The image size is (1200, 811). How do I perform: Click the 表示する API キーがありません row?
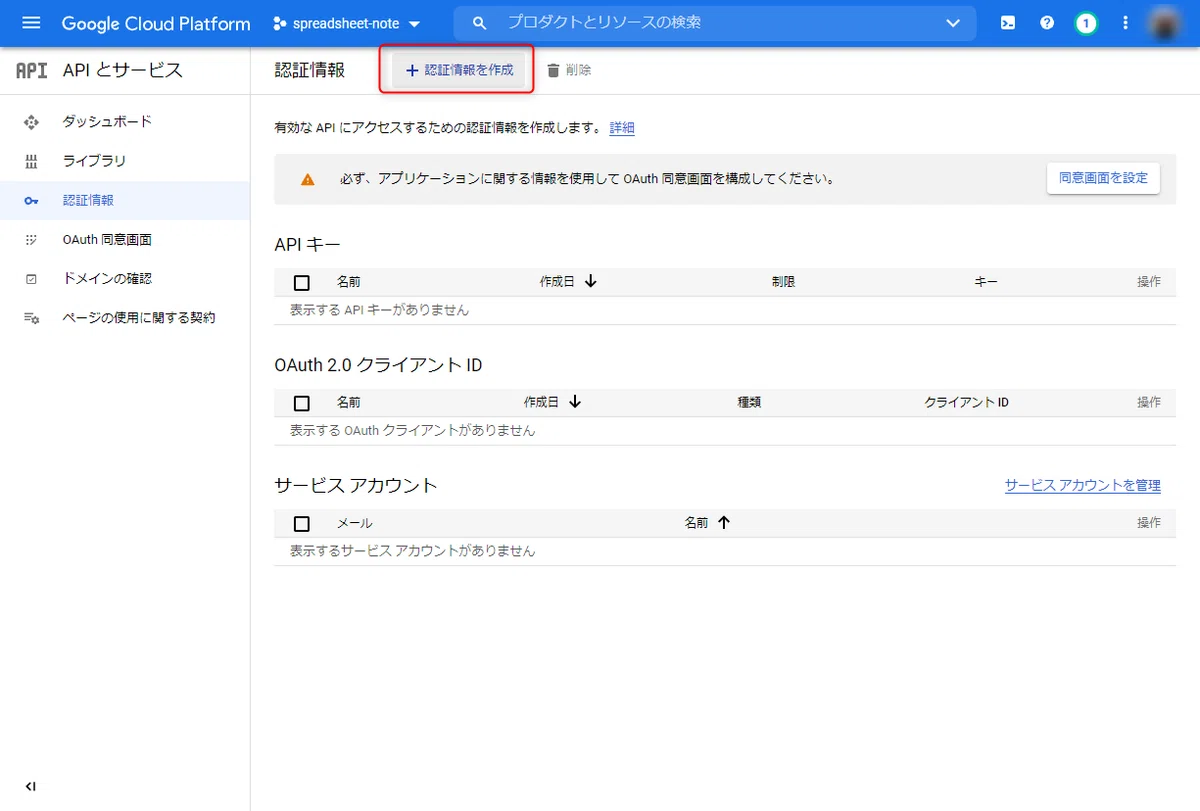(725, 310)
